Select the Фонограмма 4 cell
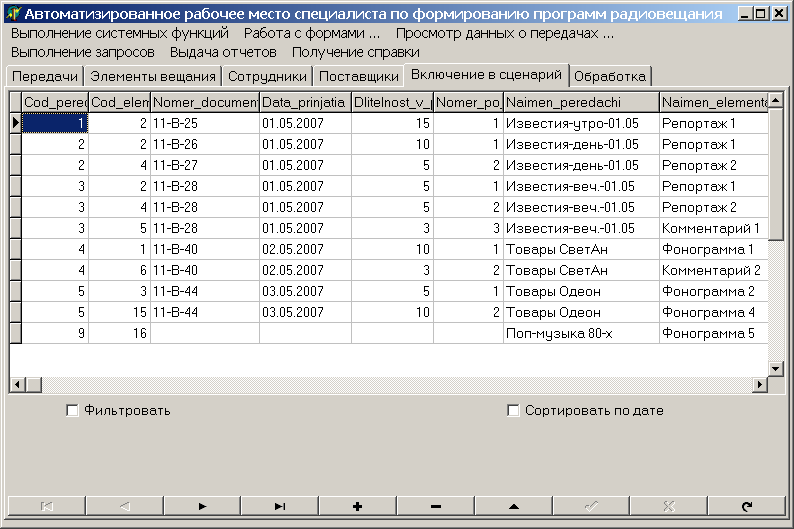This screenshot has height=529, width=794. (x=714, y=312)
